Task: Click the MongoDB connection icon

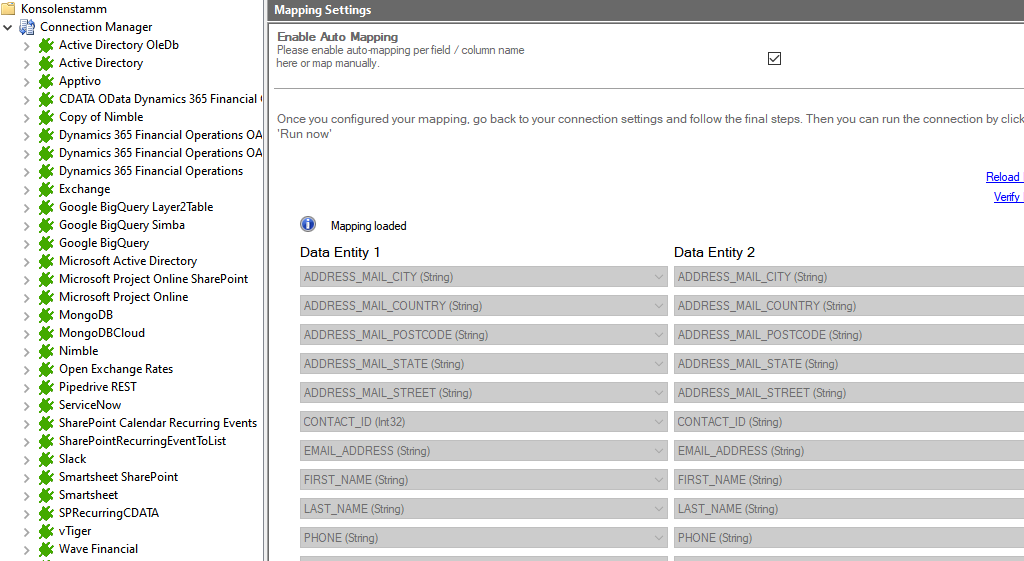Action: click(x=46, y=315)
